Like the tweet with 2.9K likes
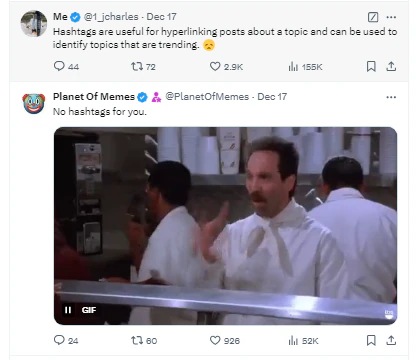Image resolution: width=416 pixels, height=360 pixels. pyautogui.click(x=226, y=67)
